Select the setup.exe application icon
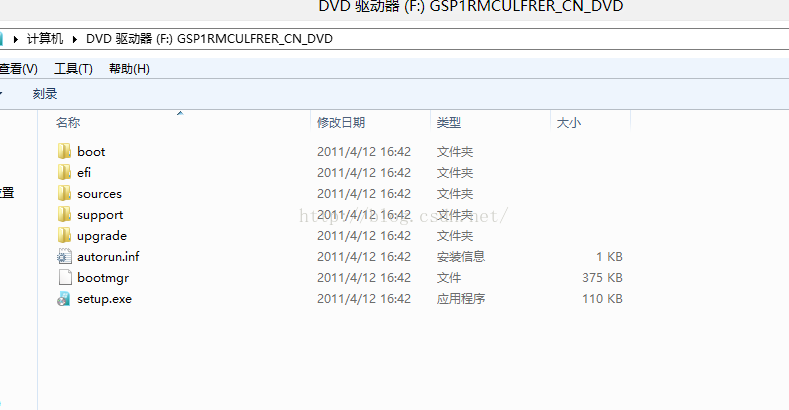 pyautogui.click(x=63, y=299)
